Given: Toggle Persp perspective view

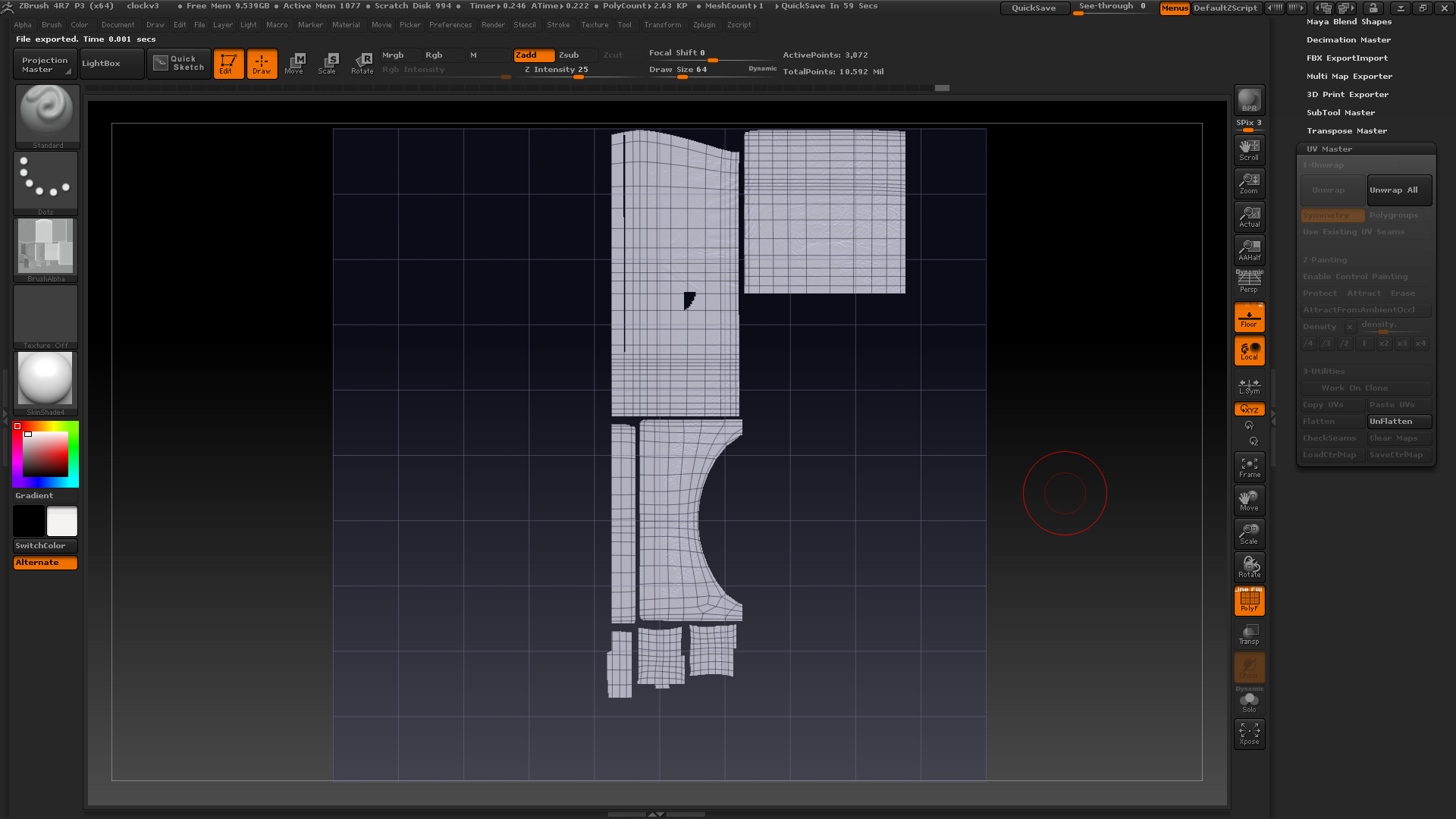Looking at the screenshot, I should pos(1249,283).
